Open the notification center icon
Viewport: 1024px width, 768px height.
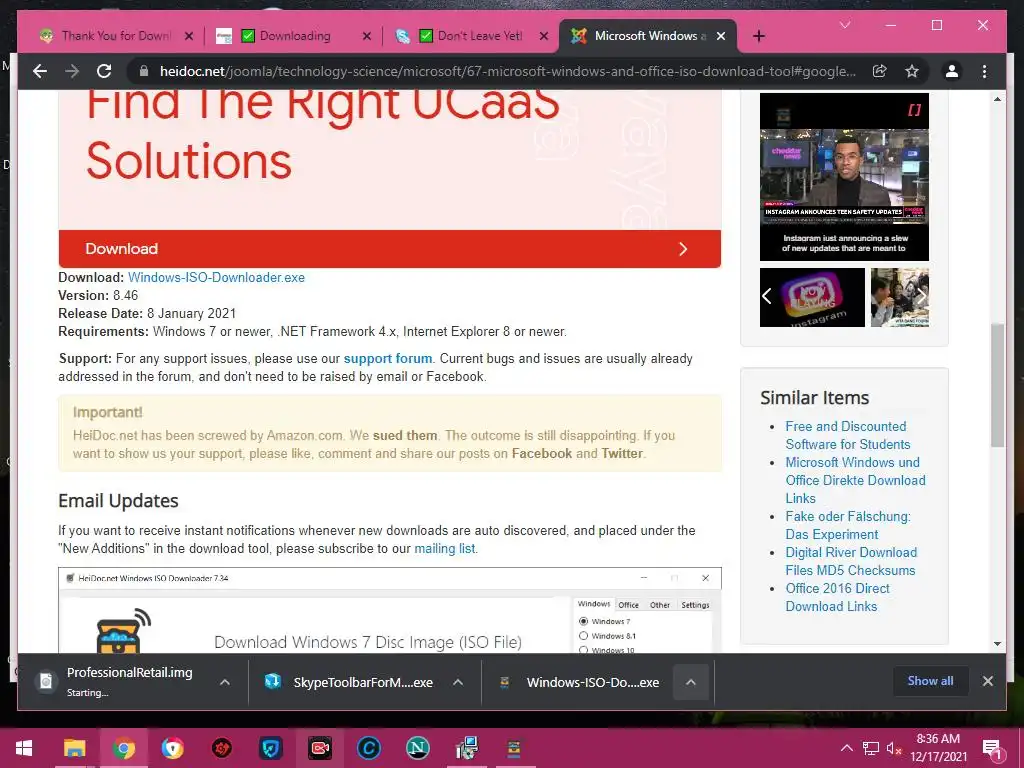coord(992,748)
